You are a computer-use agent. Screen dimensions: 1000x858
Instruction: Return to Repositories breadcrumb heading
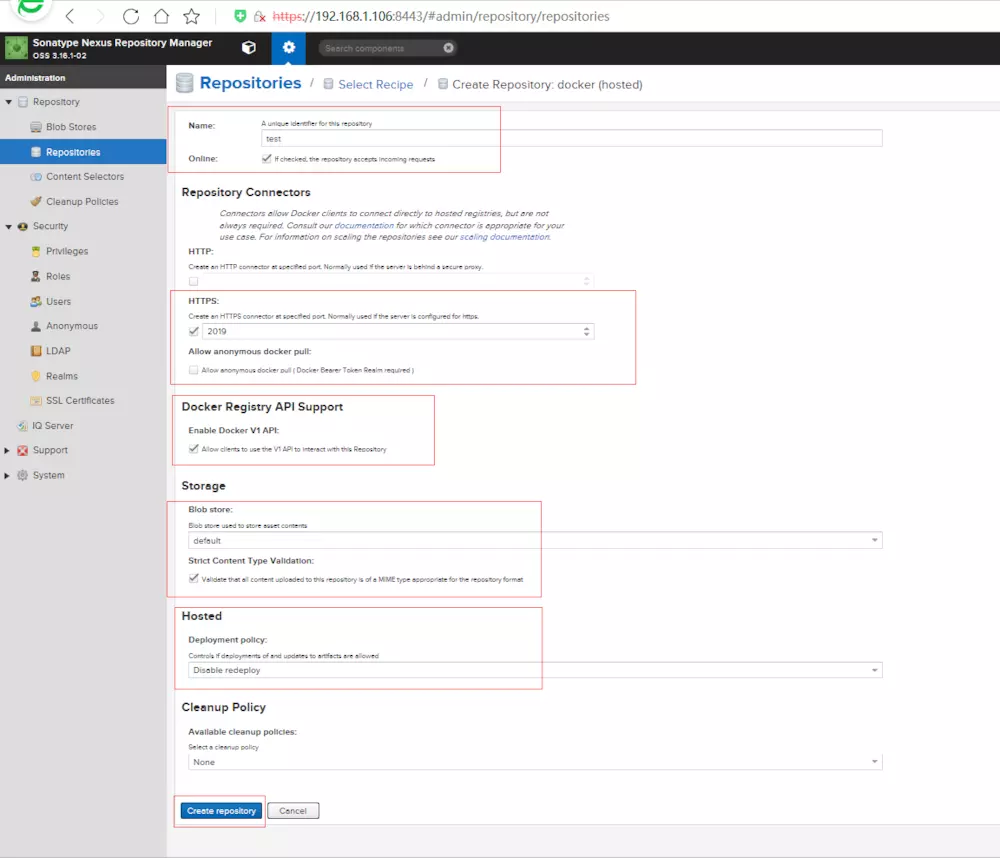coord(250,83)
